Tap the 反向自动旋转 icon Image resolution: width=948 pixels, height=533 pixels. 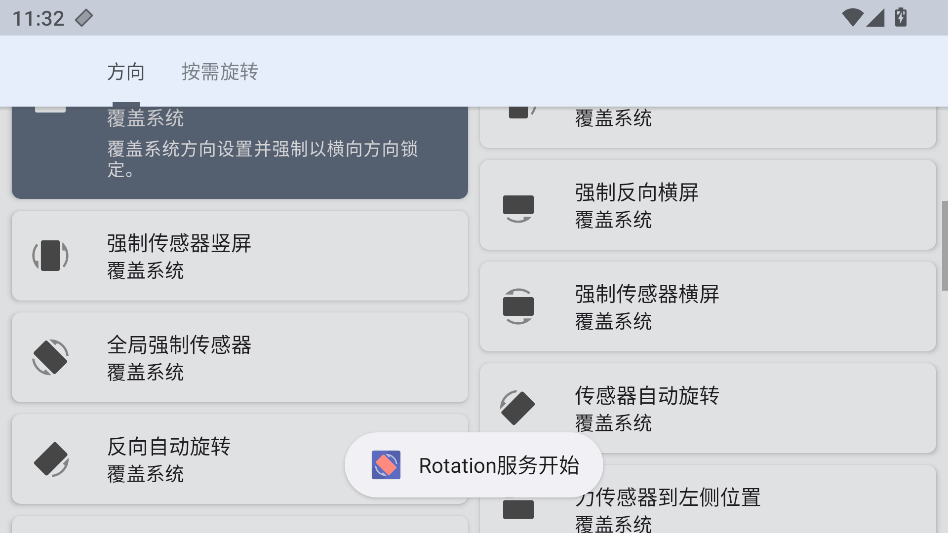(51, 459)
